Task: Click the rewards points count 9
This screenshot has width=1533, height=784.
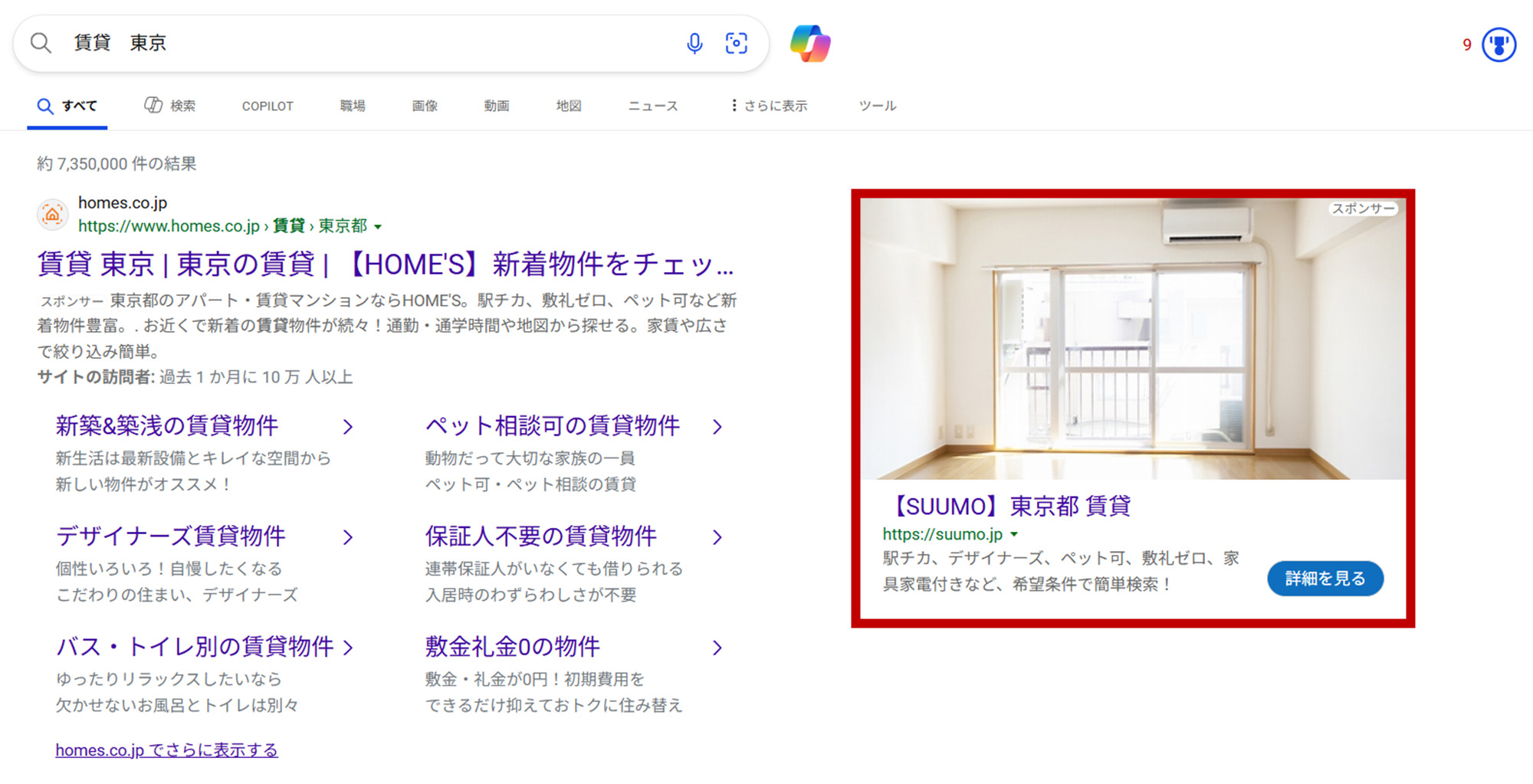Action: click(1467, 45)
